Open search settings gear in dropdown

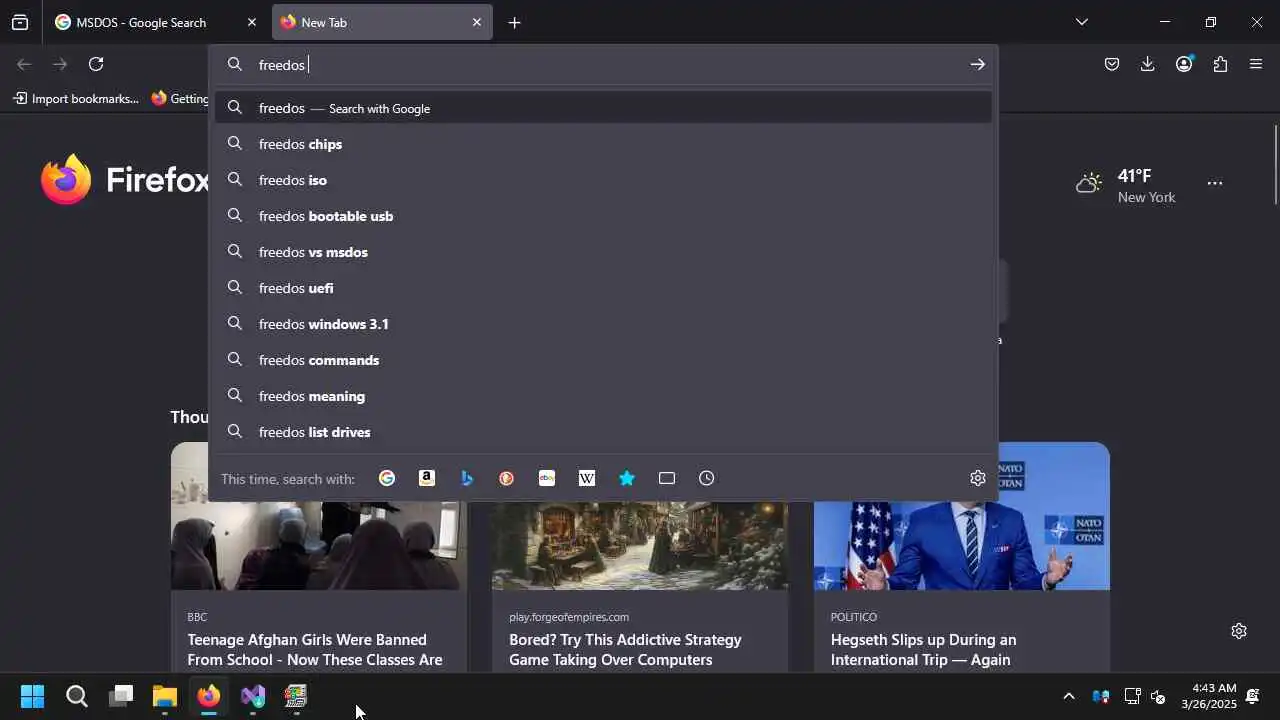pos(978,478)
